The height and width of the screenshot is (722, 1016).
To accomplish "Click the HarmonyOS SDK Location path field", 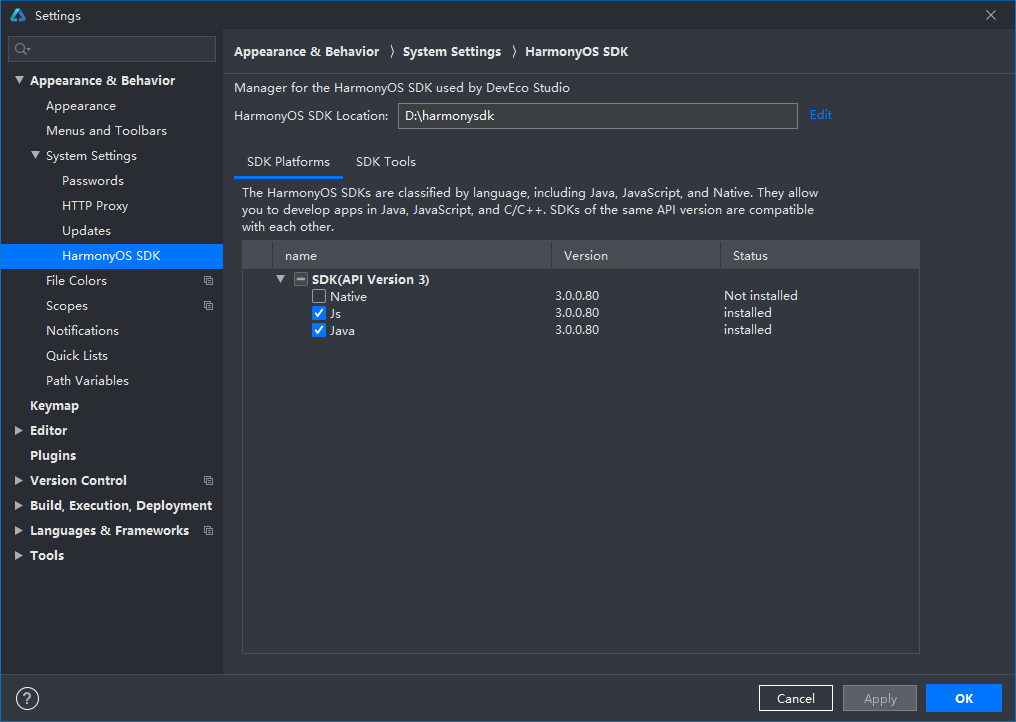I will (597, 116).
